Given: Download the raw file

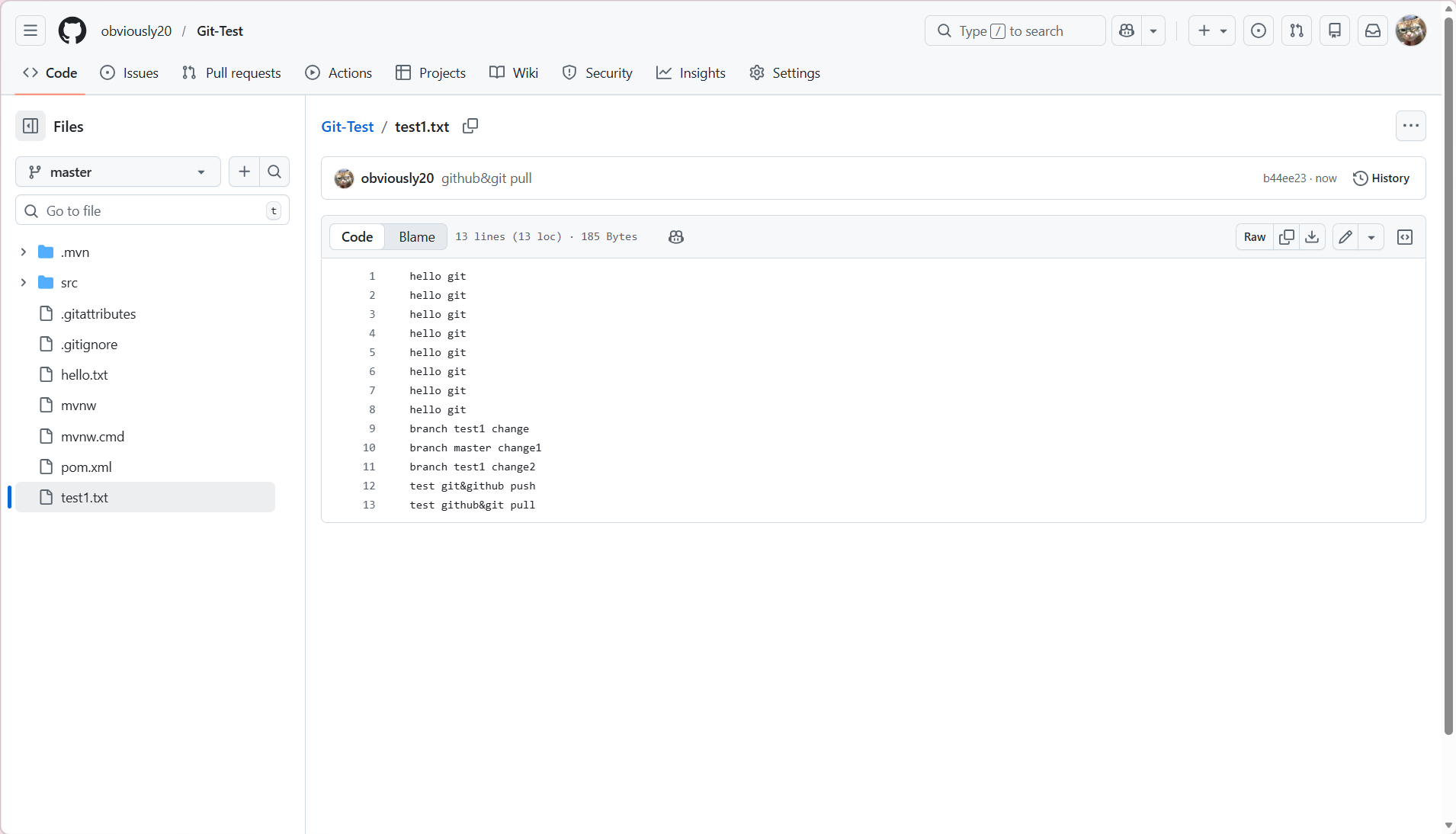Looking at the screenshot, I should pyautogui.click(x=1312, y=237).
